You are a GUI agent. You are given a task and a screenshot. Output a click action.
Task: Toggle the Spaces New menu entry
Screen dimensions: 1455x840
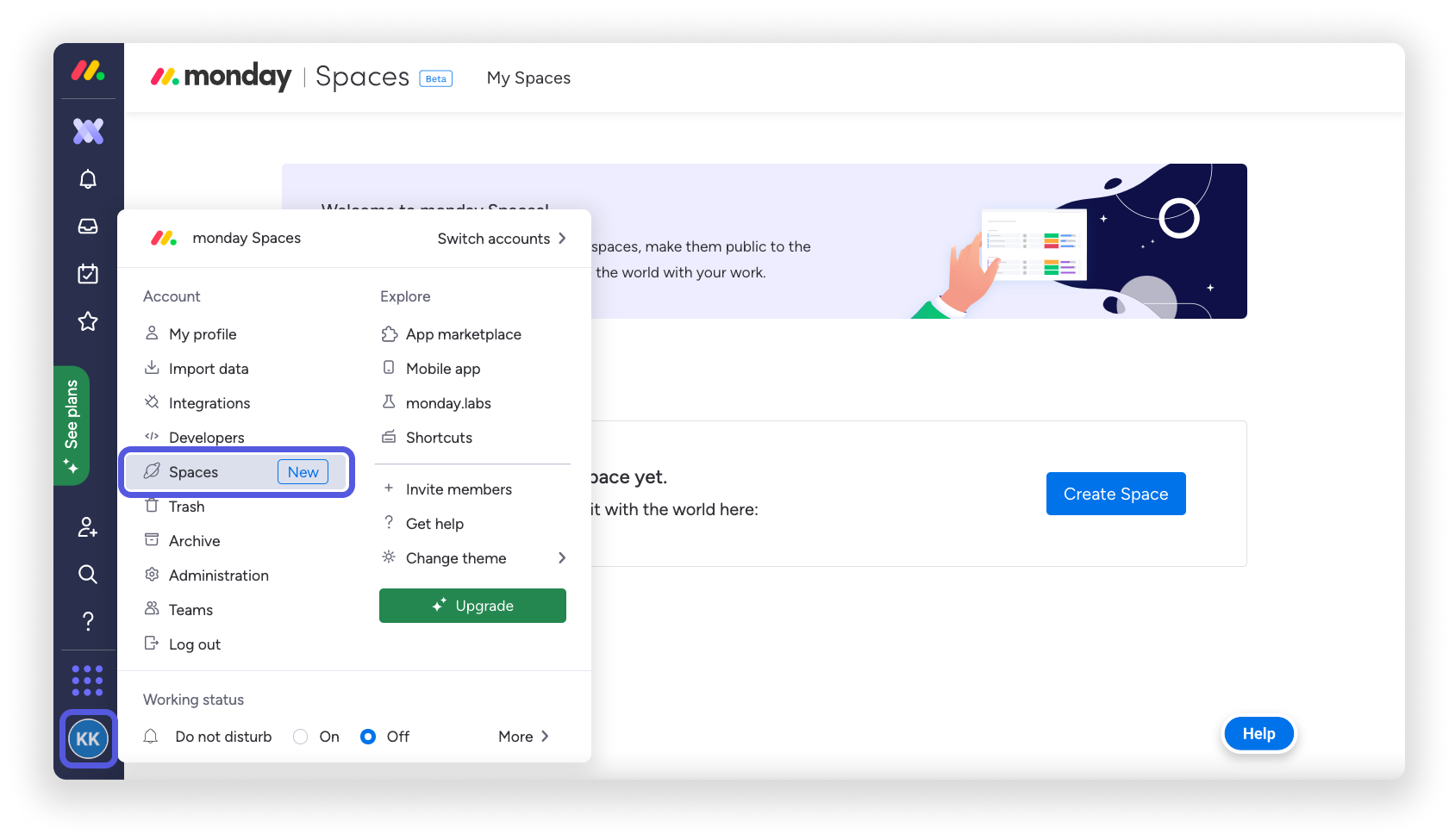click(x=237, y=471)
